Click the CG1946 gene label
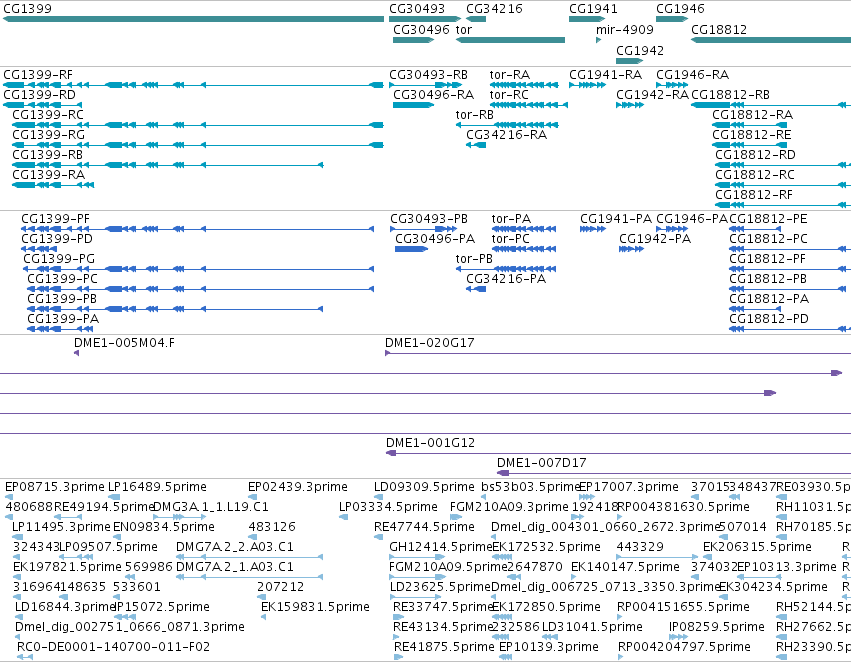The width and height of the screenshot is (851, 662). 680,9
